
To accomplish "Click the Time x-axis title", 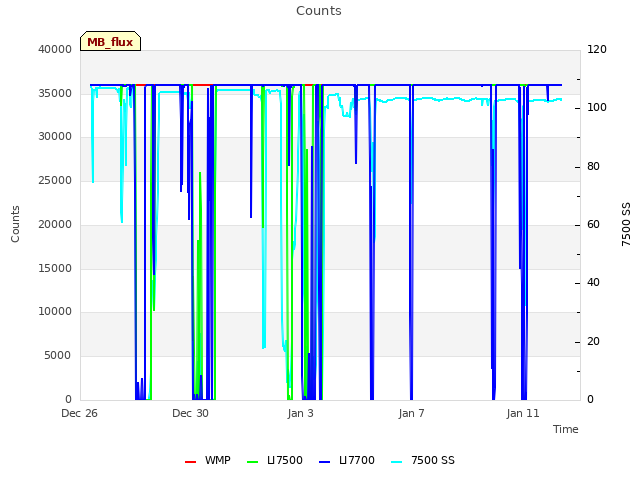I will 566,429.
